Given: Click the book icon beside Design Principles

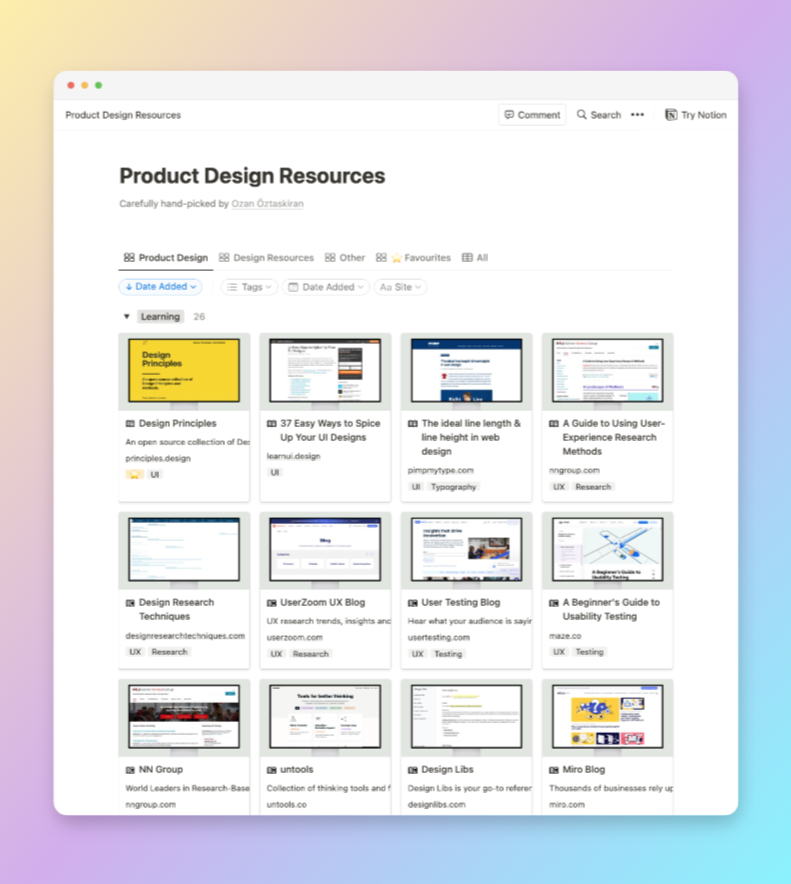Looking at the screenshot, I should pyautogui.click(x=130, y=423).
